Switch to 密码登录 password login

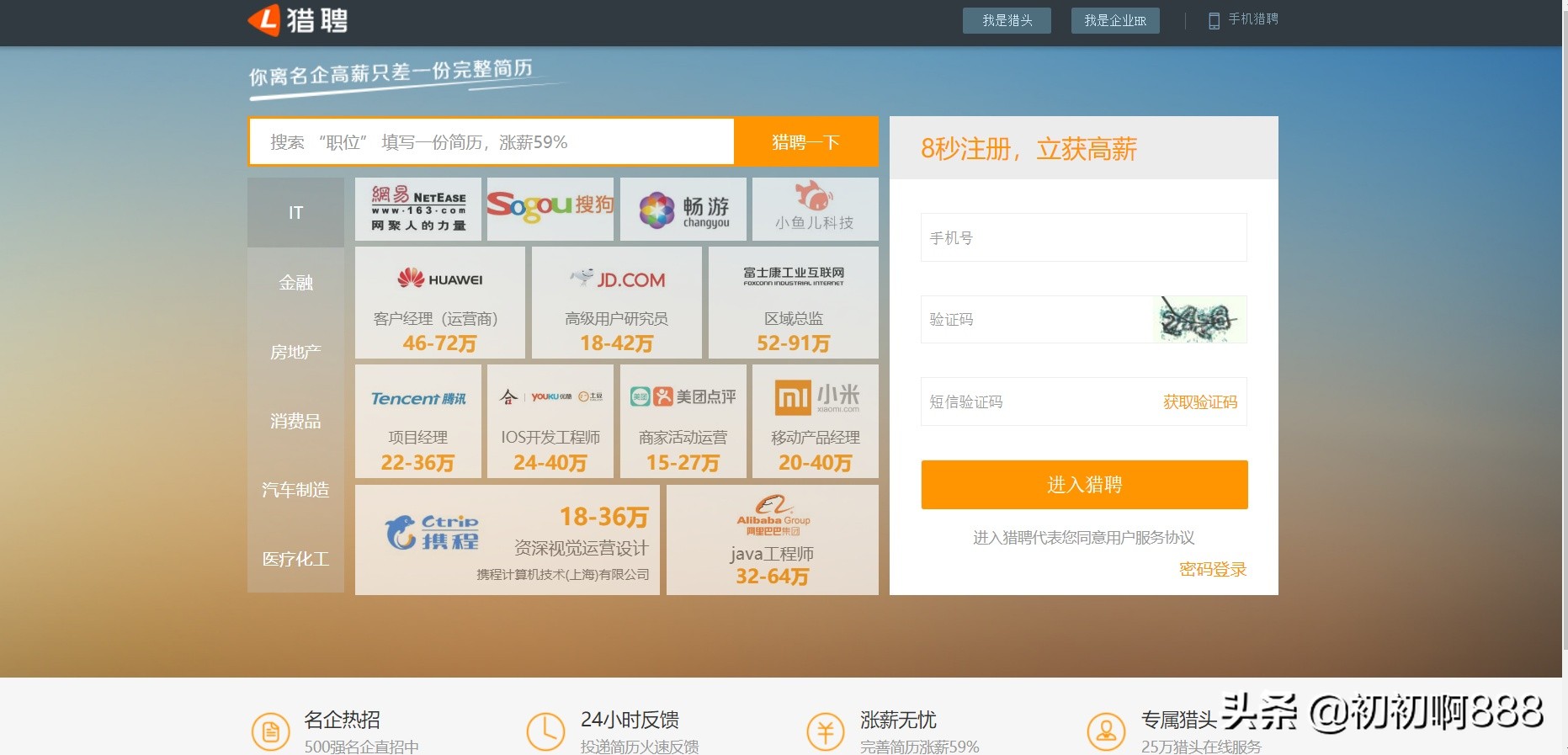(x=1213, y=570)
